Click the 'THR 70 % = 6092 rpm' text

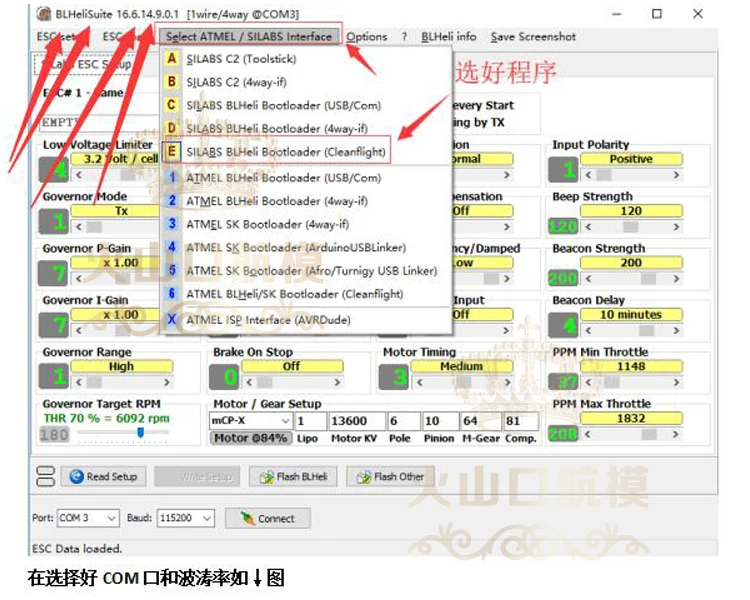tap(107, 418)
